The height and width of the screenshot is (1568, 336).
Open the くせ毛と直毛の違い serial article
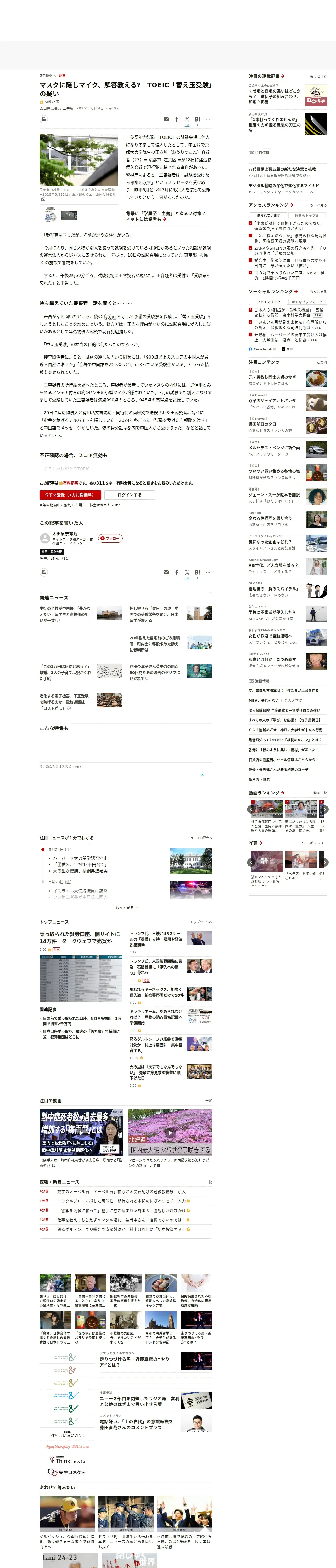click(275, 96)
